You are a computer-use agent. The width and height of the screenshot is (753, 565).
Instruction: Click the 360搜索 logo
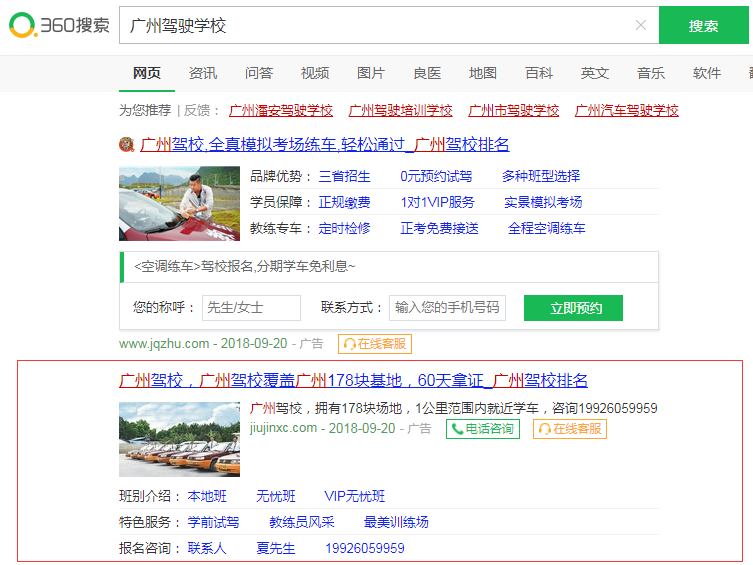click(x=59, y=25)
